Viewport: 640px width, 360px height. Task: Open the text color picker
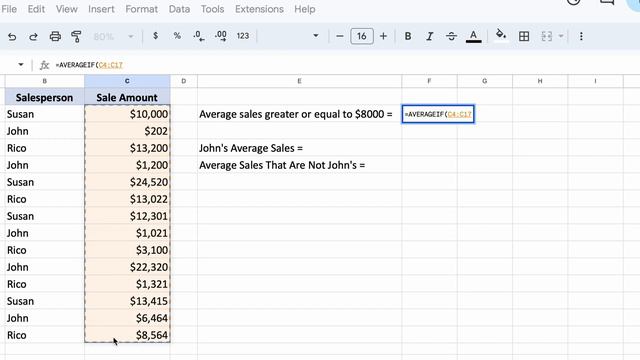tap(473, 36)
